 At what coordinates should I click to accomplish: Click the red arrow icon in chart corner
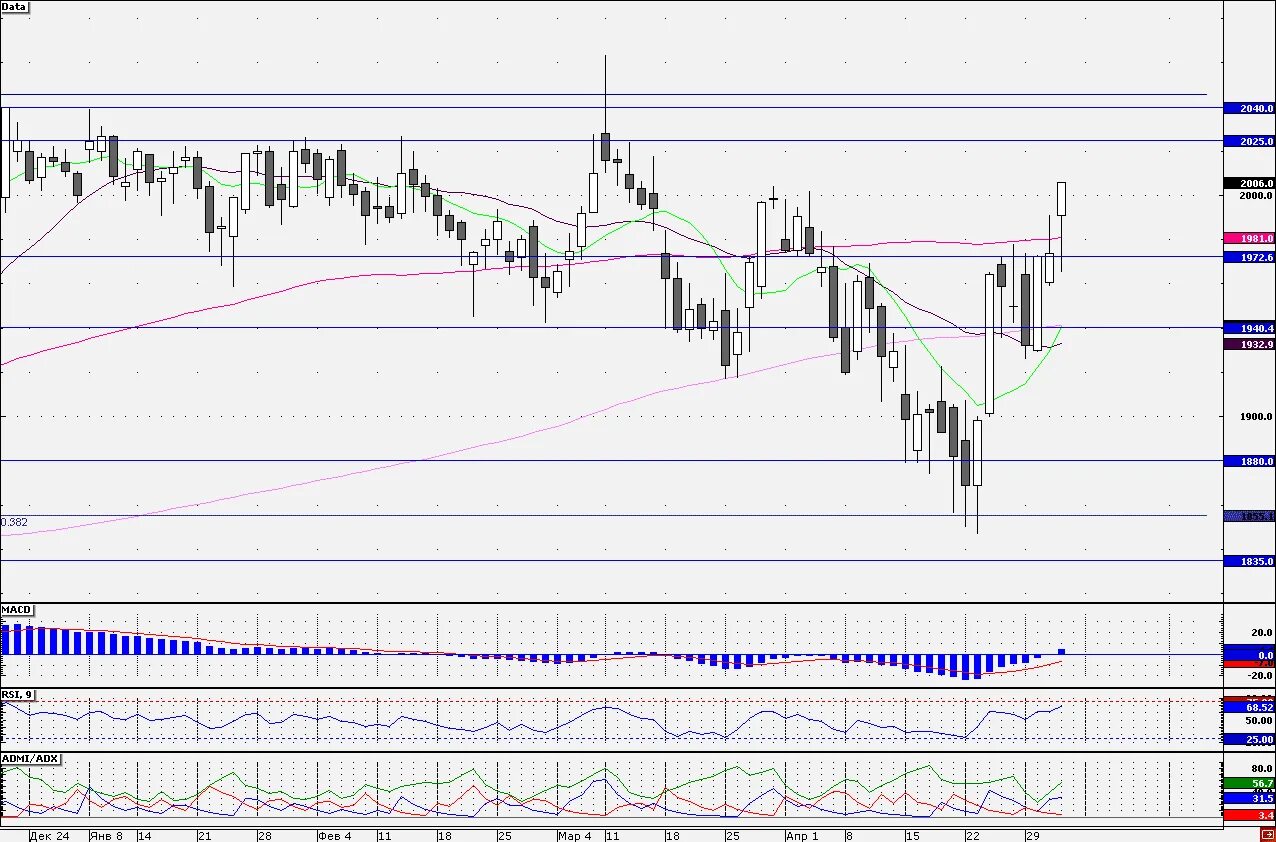[x=1267, y=835]
